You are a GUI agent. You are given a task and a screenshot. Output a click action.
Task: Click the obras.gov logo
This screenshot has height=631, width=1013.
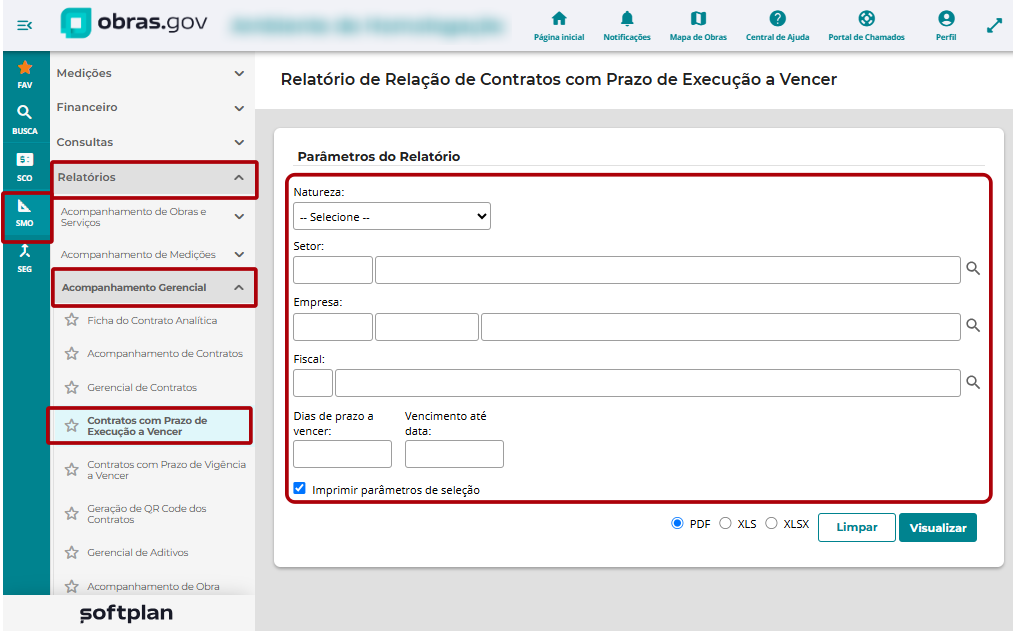pos(134,23)
